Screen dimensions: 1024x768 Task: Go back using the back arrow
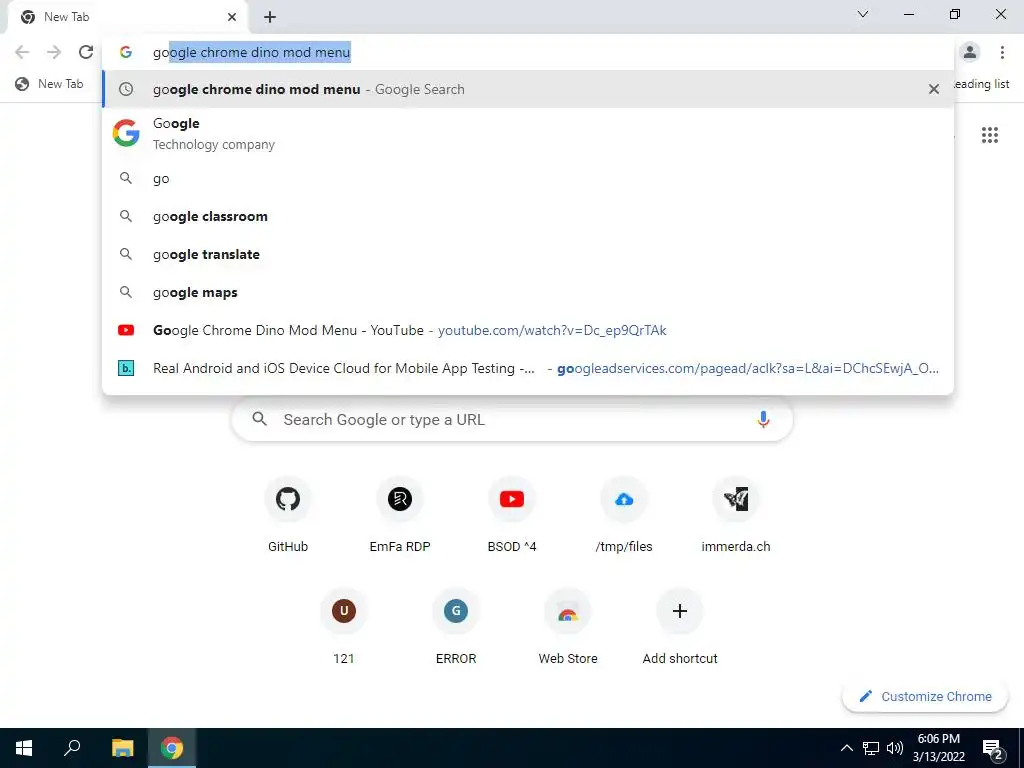(x=22, y=52)
